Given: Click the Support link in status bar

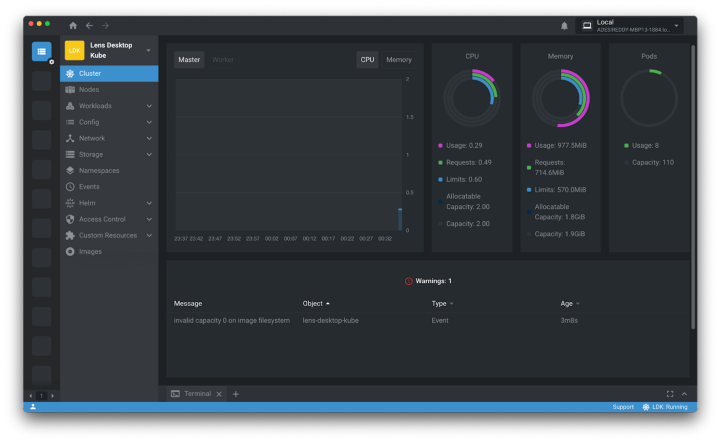Looking at the screenshot, I should click(x=623, y=407).
